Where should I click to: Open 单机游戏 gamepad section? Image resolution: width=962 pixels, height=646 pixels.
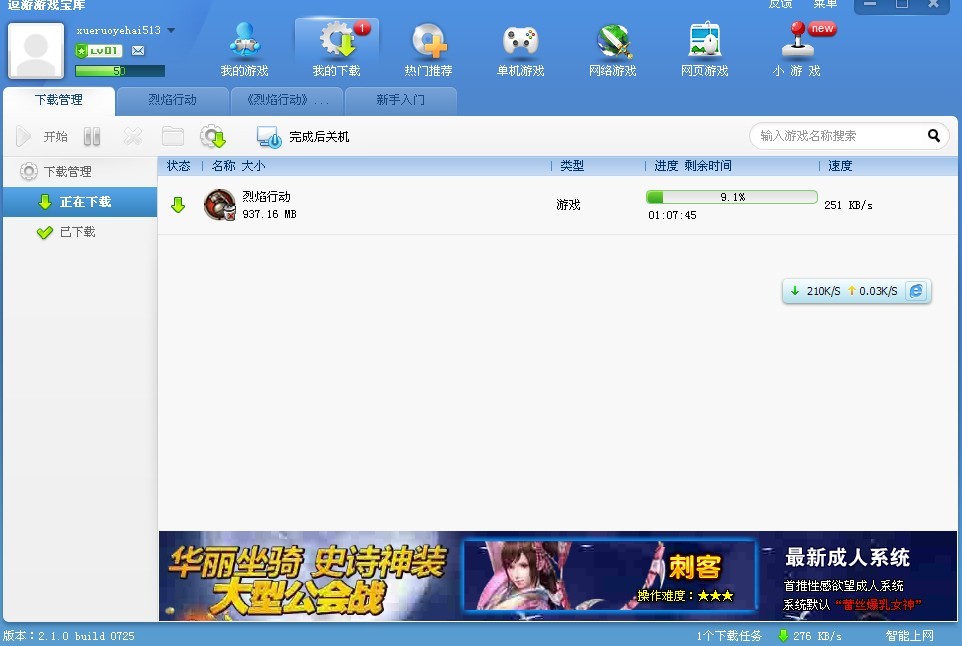pyautogui.click(x=520, y=50)
